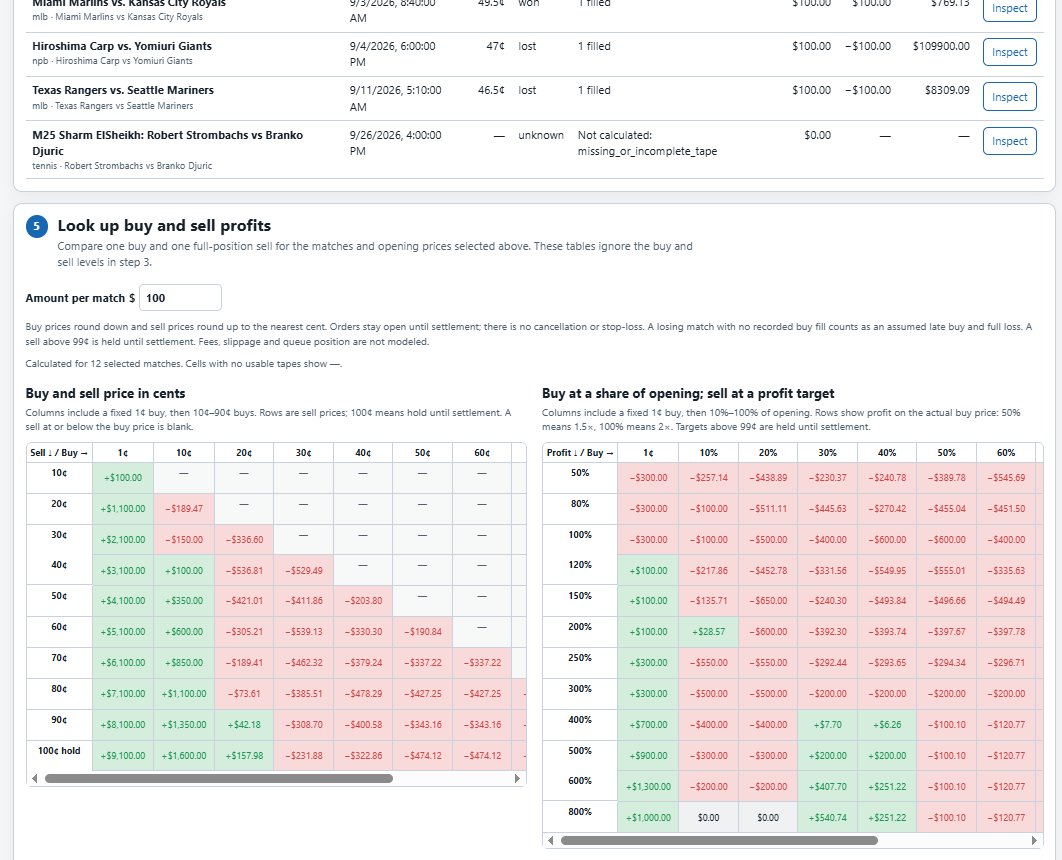1062x860 pixels.
Task: Click the Sell / Buy header cell
Action: click(59, 452)
